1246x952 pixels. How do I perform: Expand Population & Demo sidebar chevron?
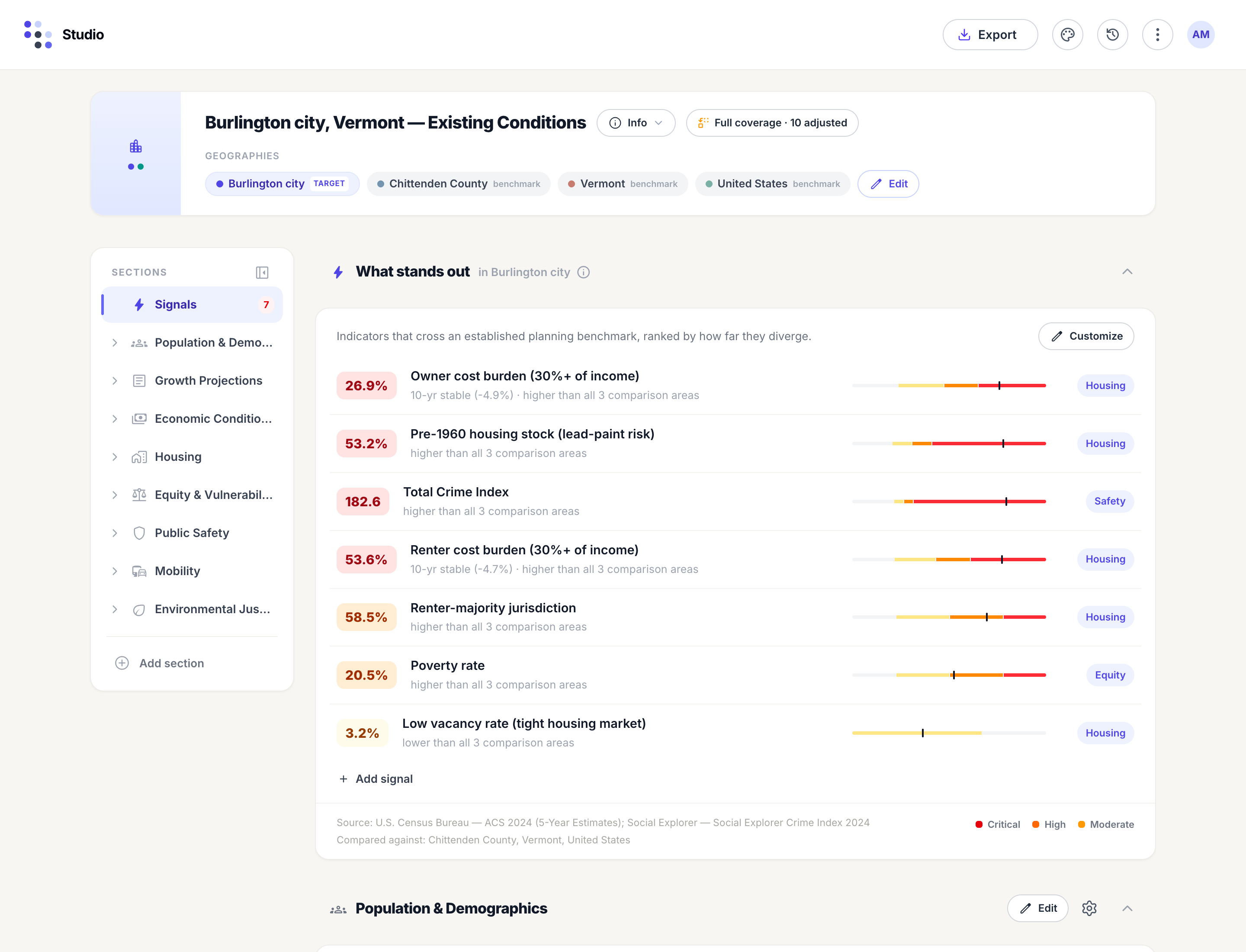click(115, 343)
